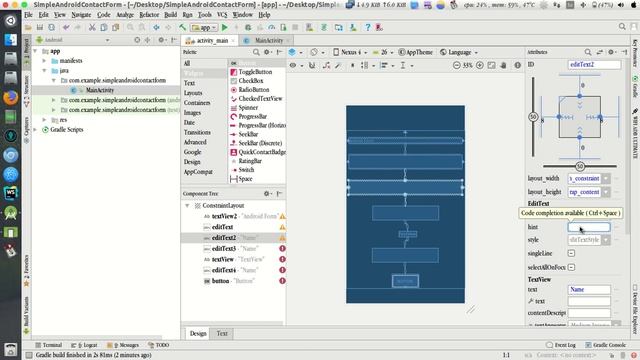The width and height of the screenshot is (640, 360).
Task: Click warning icon beside editText2
Action: (x=282, y=238)
